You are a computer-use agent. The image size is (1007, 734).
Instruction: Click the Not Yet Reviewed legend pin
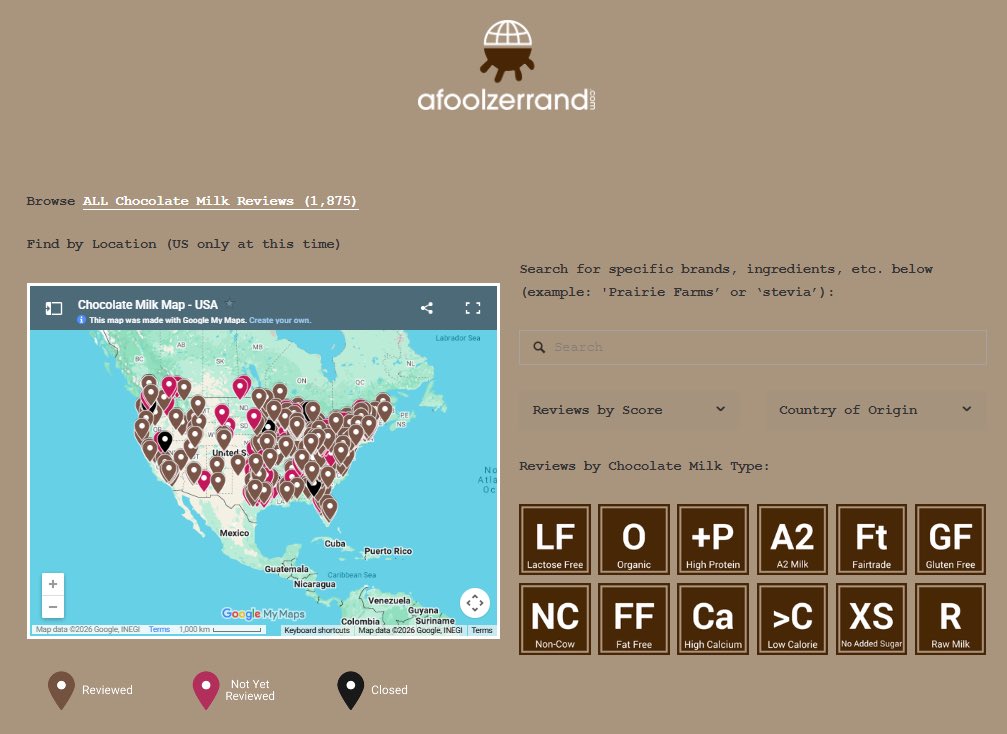[206, 690]
